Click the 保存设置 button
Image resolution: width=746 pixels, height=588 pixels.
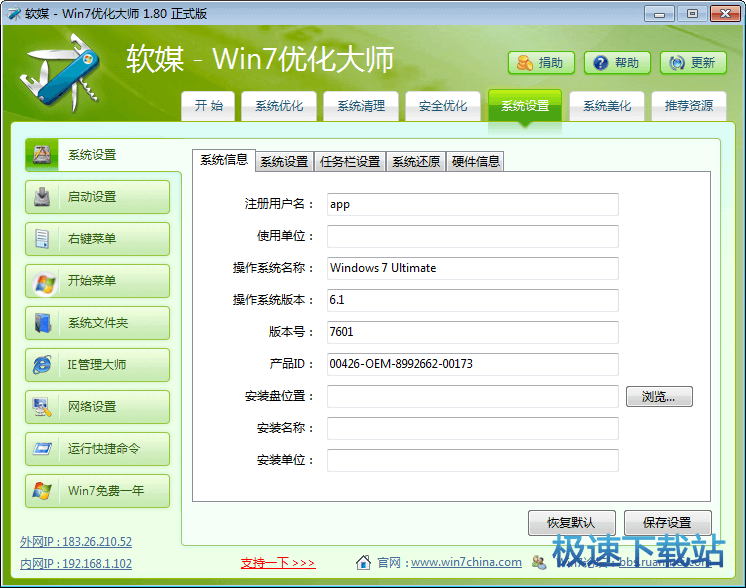[667, 523]
